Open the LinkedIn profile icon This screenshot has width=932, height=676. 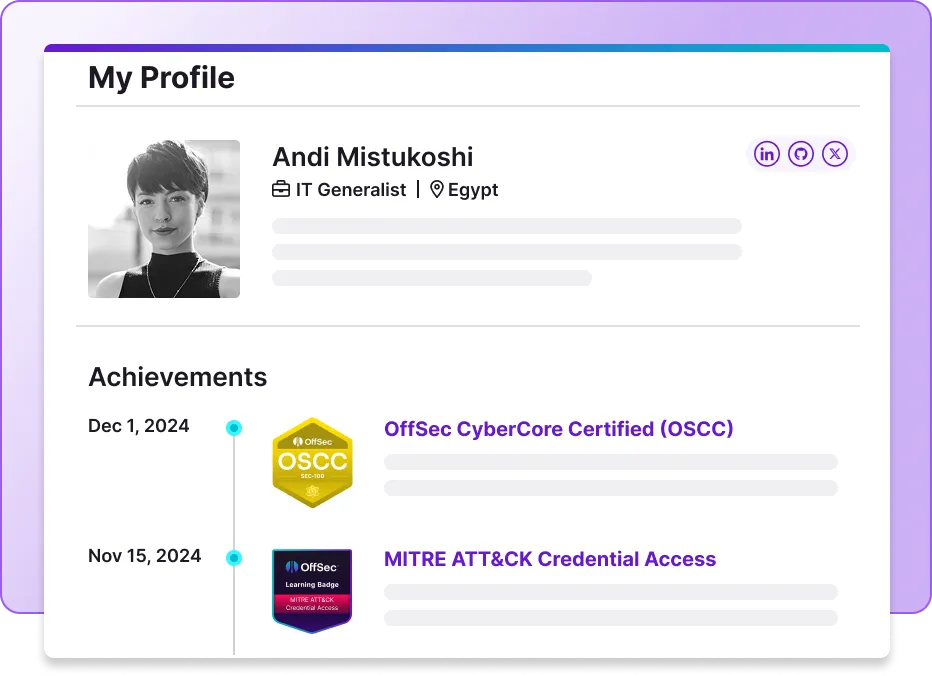point(766,153)
